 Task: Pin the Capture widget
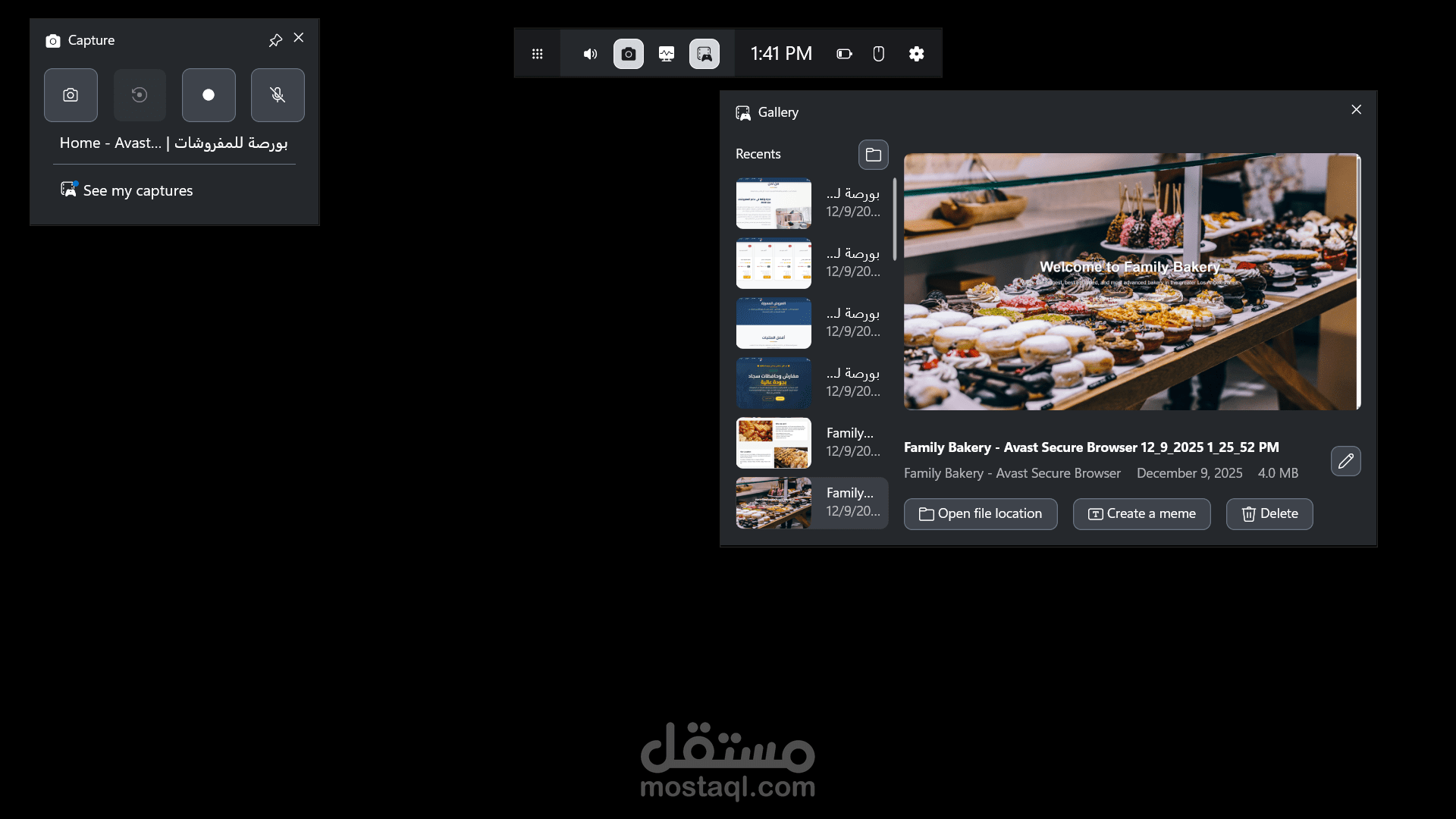275,40
